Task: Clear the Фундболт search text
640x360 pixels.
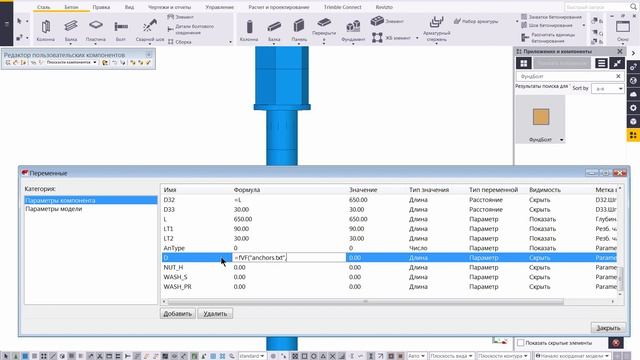Action: pos(618,76)
